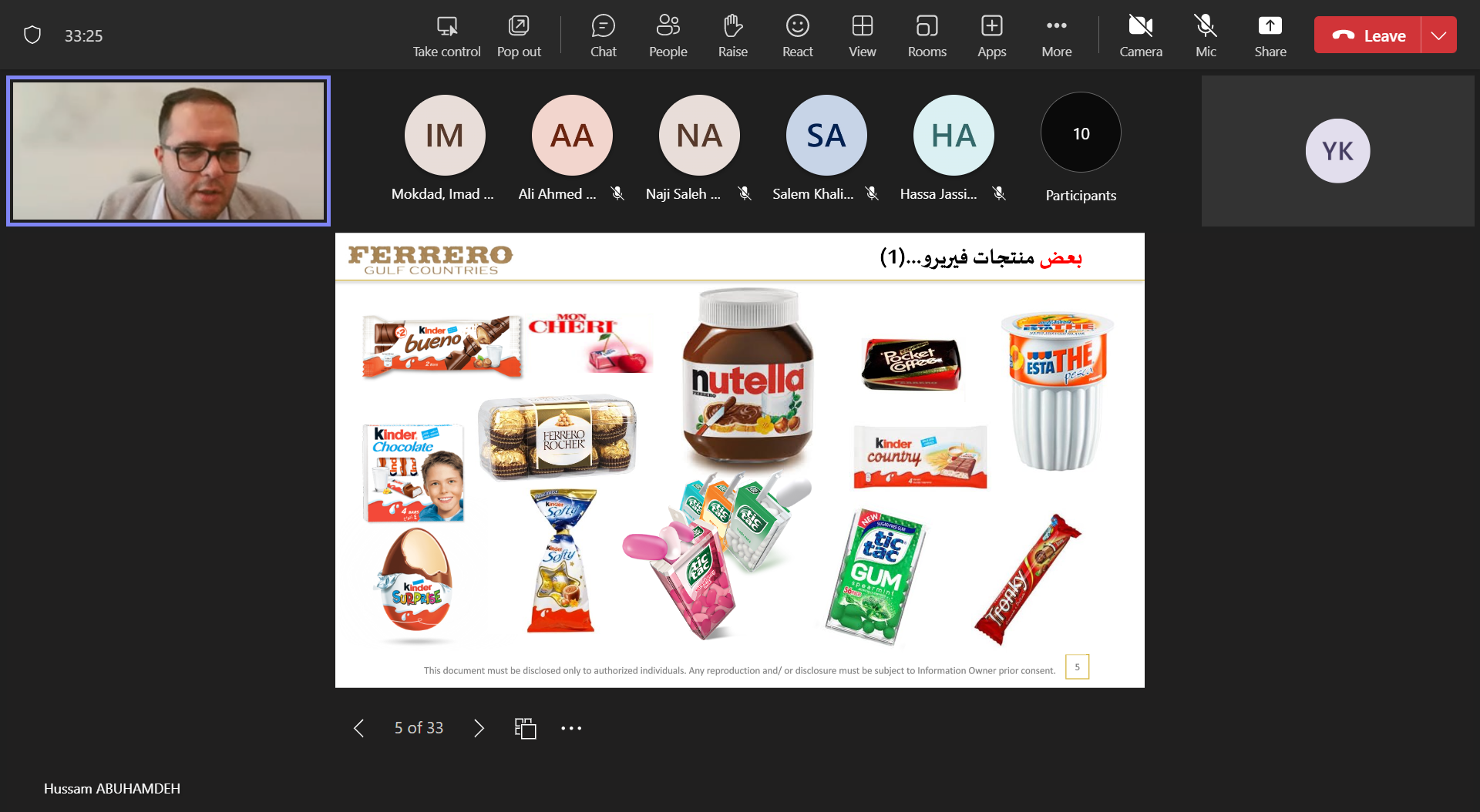Click the shield security icon
The width and height of the screenshot is (1480, 812).
tap(32, 35)
